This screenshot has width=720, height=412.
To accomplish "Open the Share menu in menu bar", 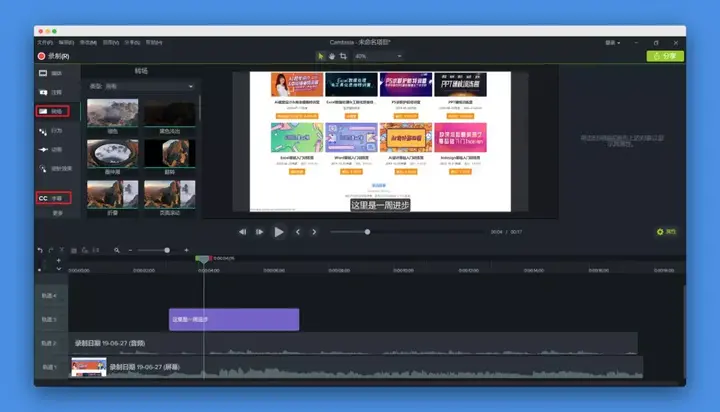I will (x=132, y=42).
